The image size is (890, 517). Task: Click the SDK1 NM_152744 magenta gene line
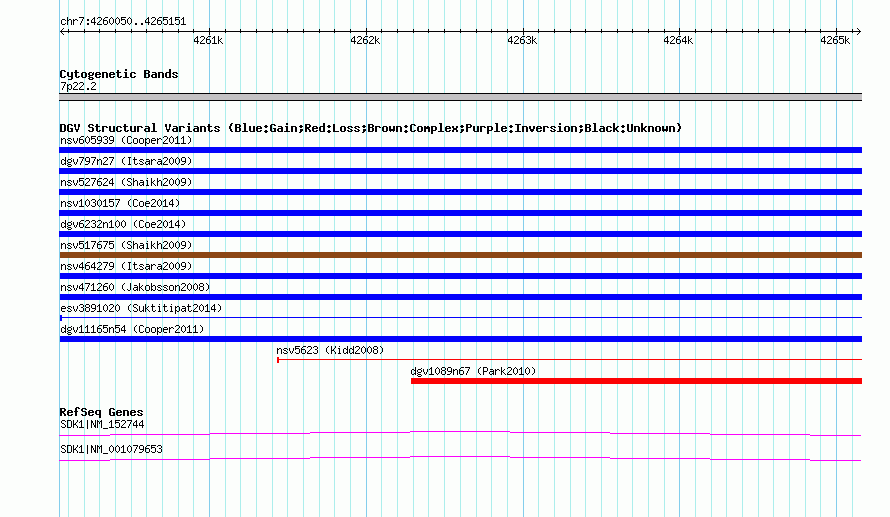[x=460, y=434]
